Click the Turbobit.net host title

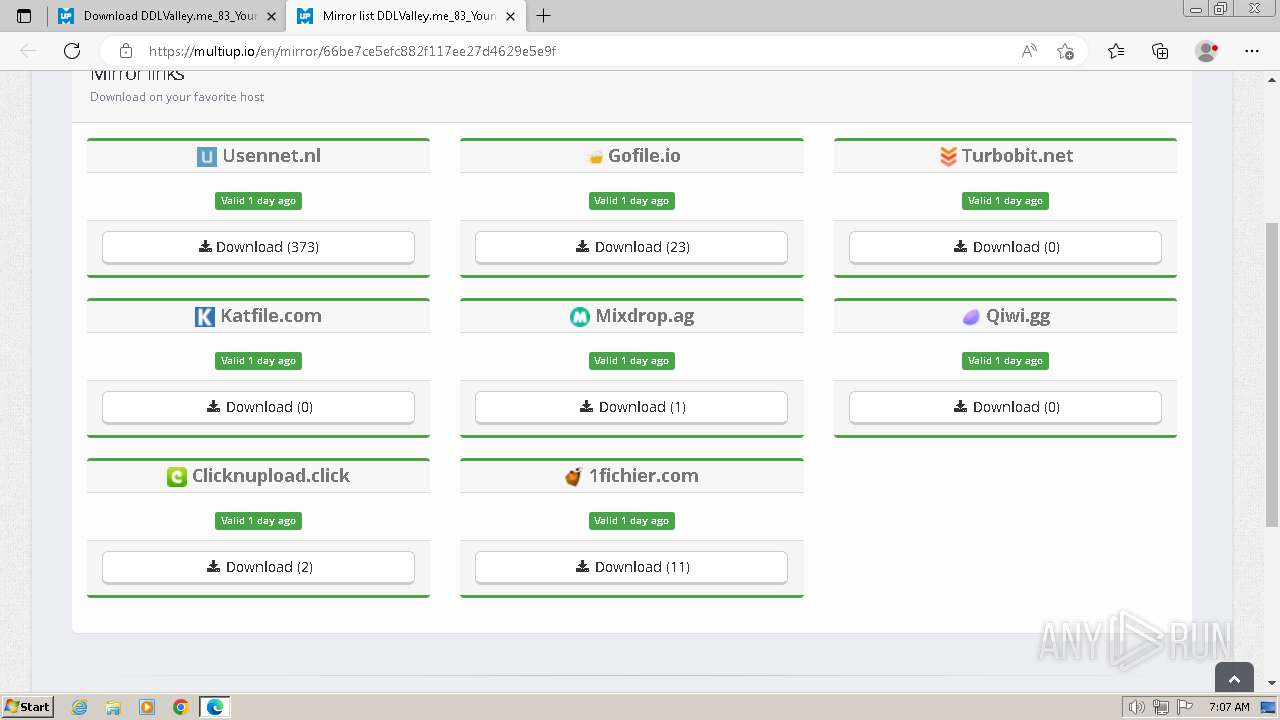click(x=1017, y=156)
